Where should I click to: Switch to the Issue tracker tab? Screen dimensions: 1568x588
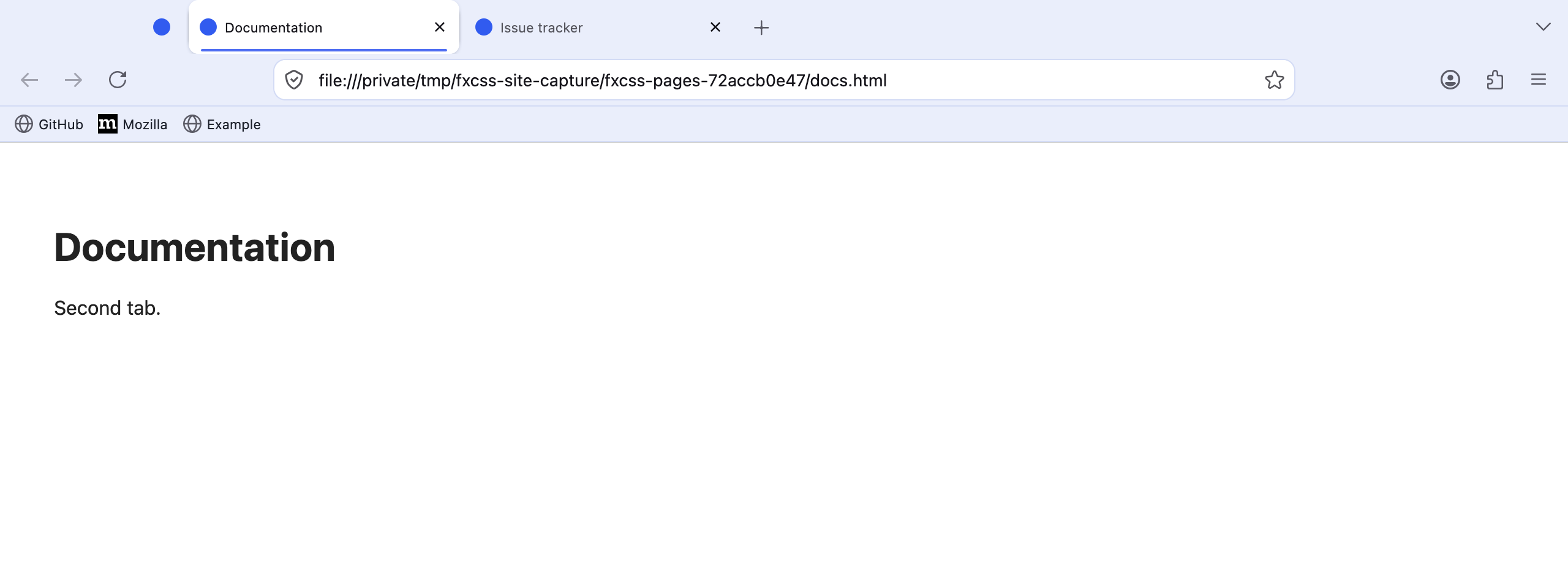click(599, 28)
